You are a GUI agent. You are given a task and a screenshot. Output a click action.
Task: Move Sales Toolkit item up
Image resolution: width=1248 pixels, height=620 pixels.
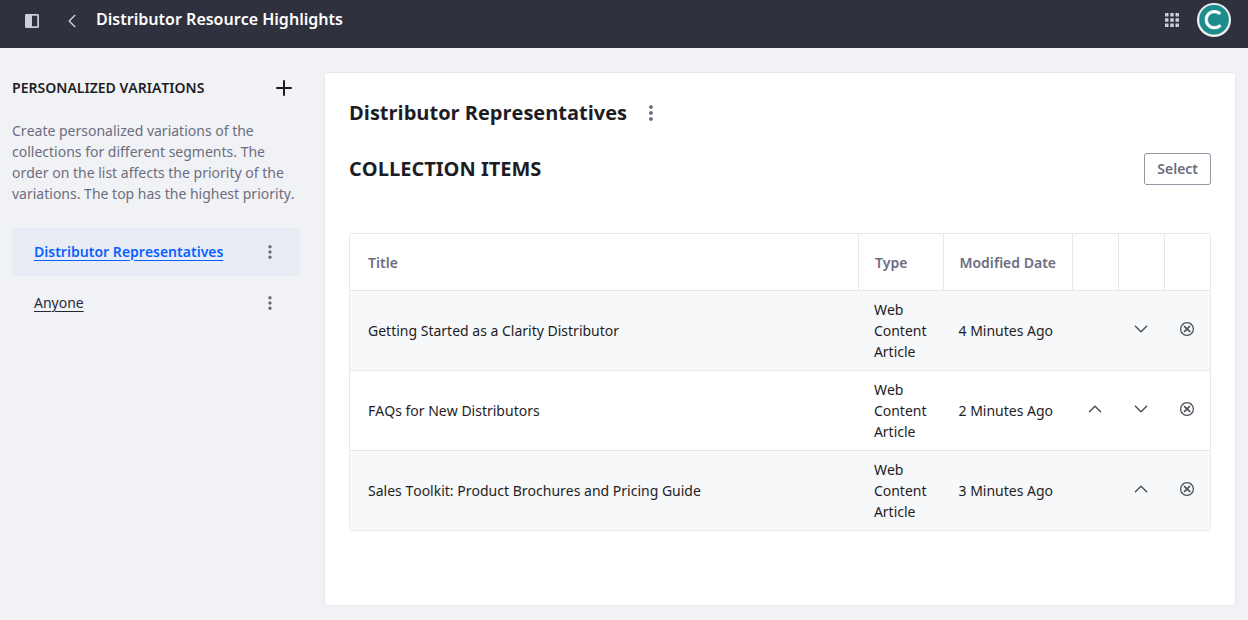[x=1141, y=489]
